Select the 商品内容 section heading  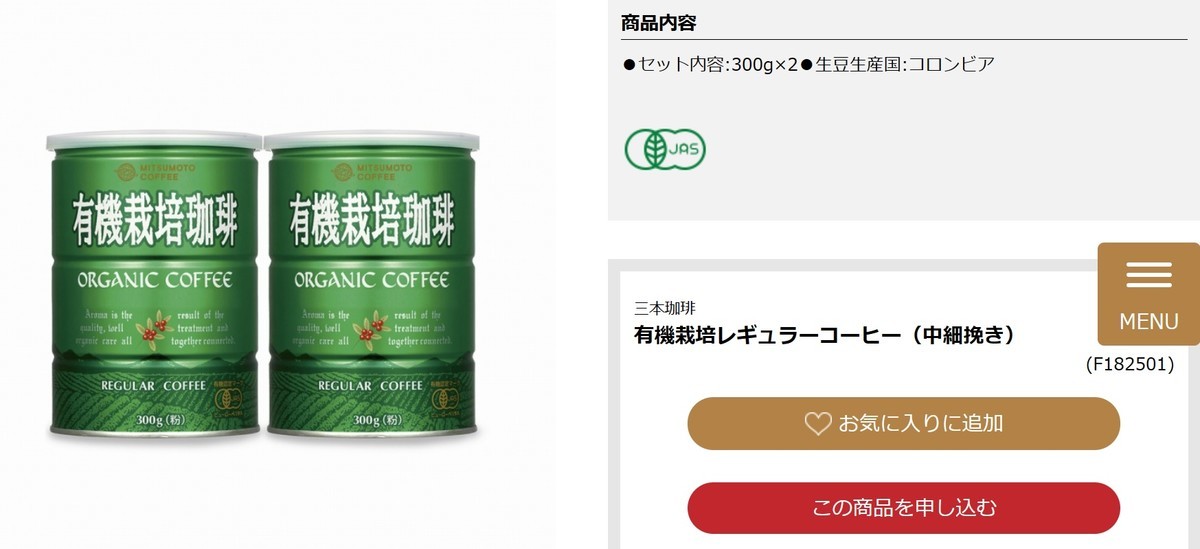pyautogui.click(x=658, y=22)
